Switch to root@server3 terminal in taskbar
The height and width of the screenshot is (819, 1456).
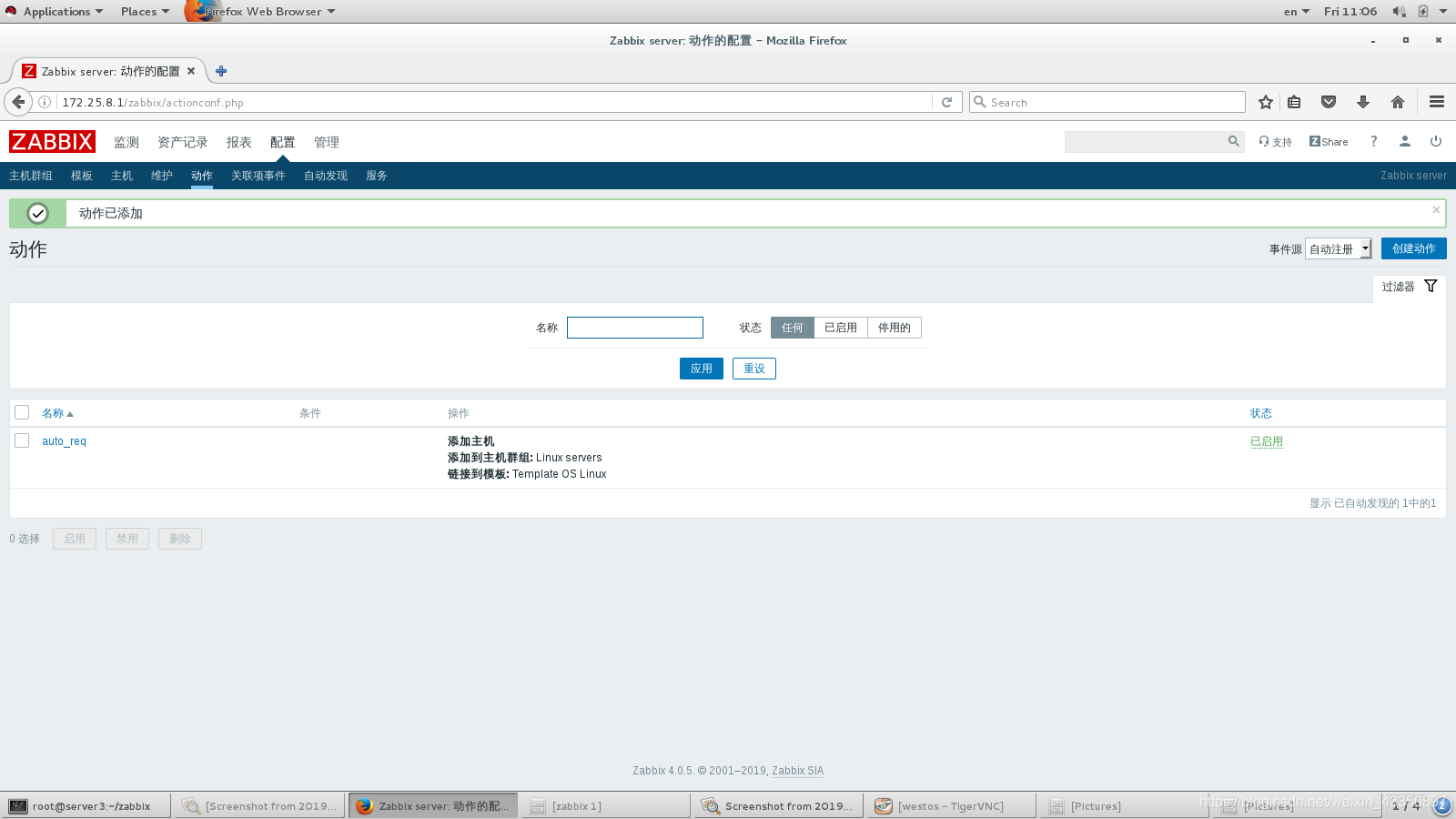[x=86, y=805]
